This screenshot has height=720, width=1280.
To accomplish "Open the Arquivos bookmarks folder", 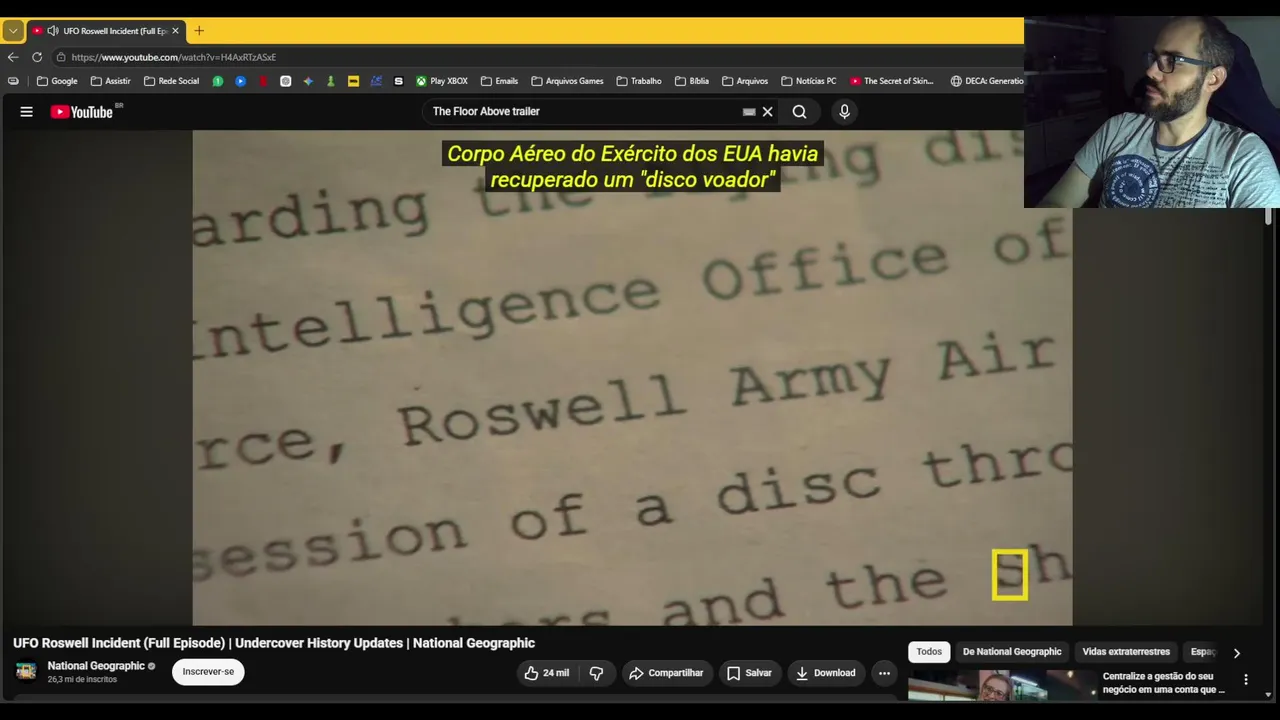I will click(x=744, y=81).
